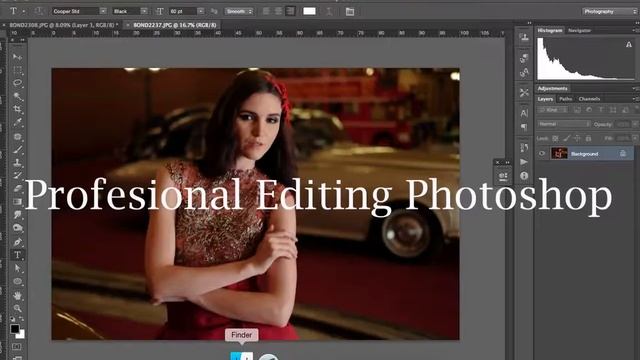Click the layer Opacity value field
The width and height of the screenshot is (640, 360).
[623, 124]
